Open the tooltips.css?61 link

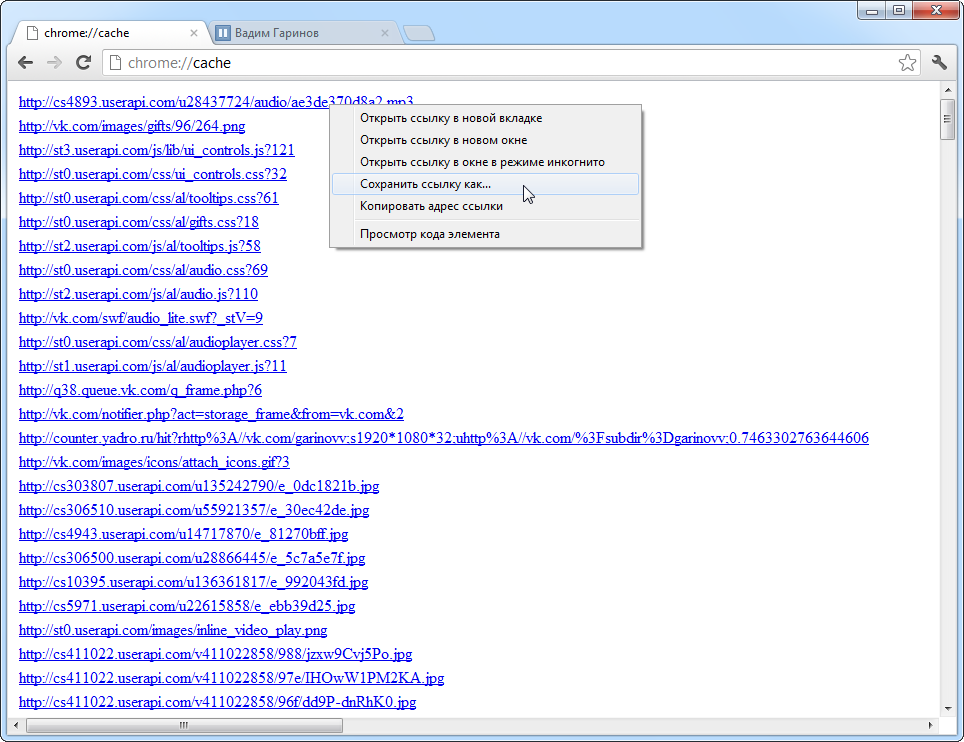pyautogui.click(x=148, y=198)
